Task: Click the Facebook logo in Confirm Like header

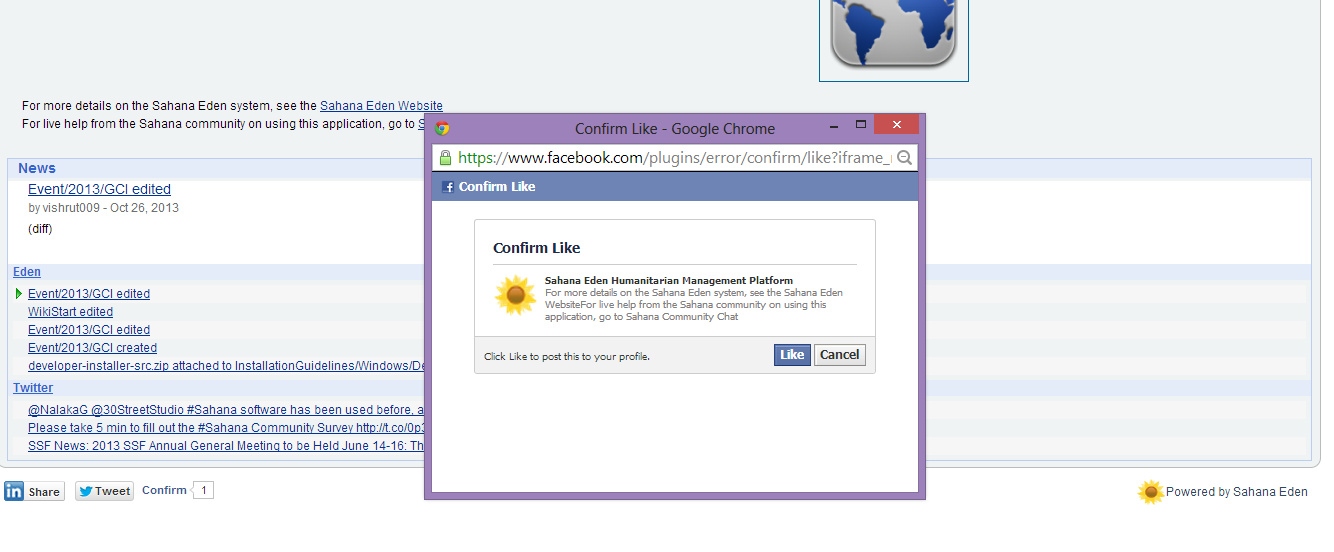Action: coord(448,187)
